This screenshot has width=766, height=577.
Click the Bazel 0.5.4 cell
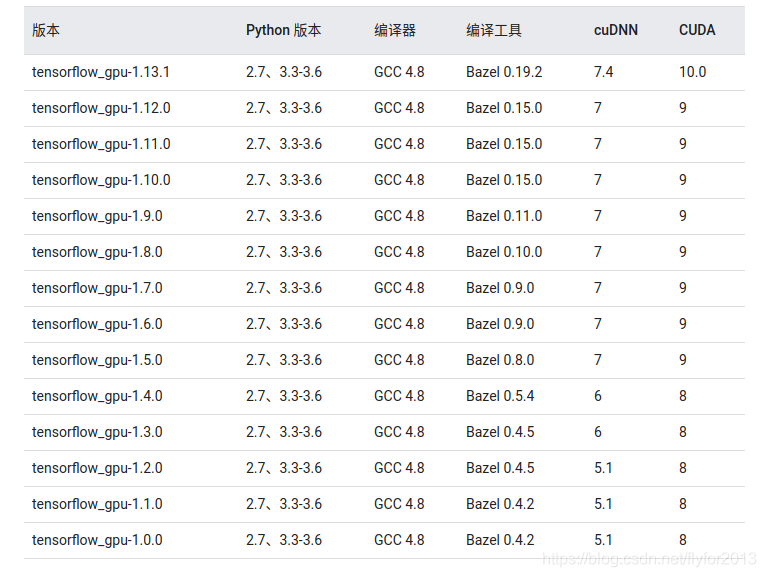[500, 396]
